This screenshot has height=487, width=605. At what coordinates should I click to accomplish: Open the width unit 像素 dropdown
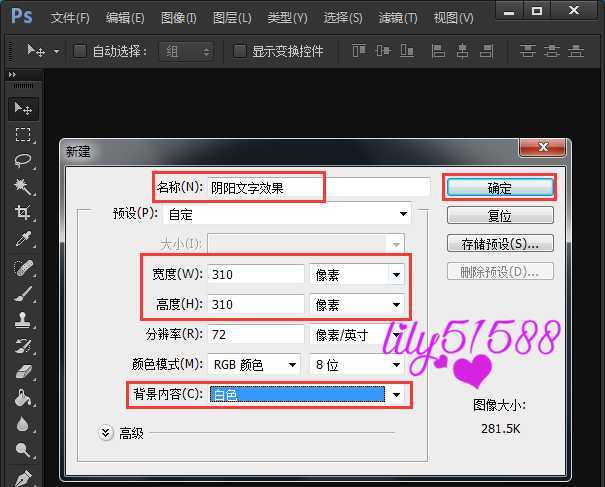tap(357, 275)
